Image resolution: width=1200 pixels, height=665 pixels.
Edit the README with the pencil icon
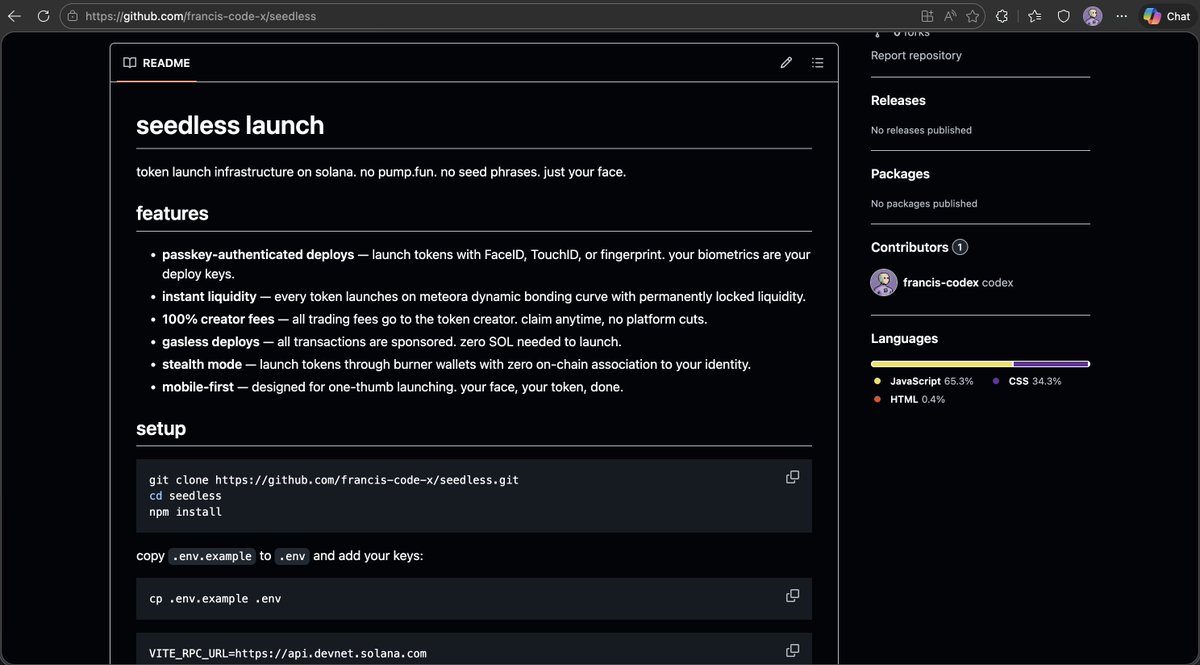(x=786, y=63)
